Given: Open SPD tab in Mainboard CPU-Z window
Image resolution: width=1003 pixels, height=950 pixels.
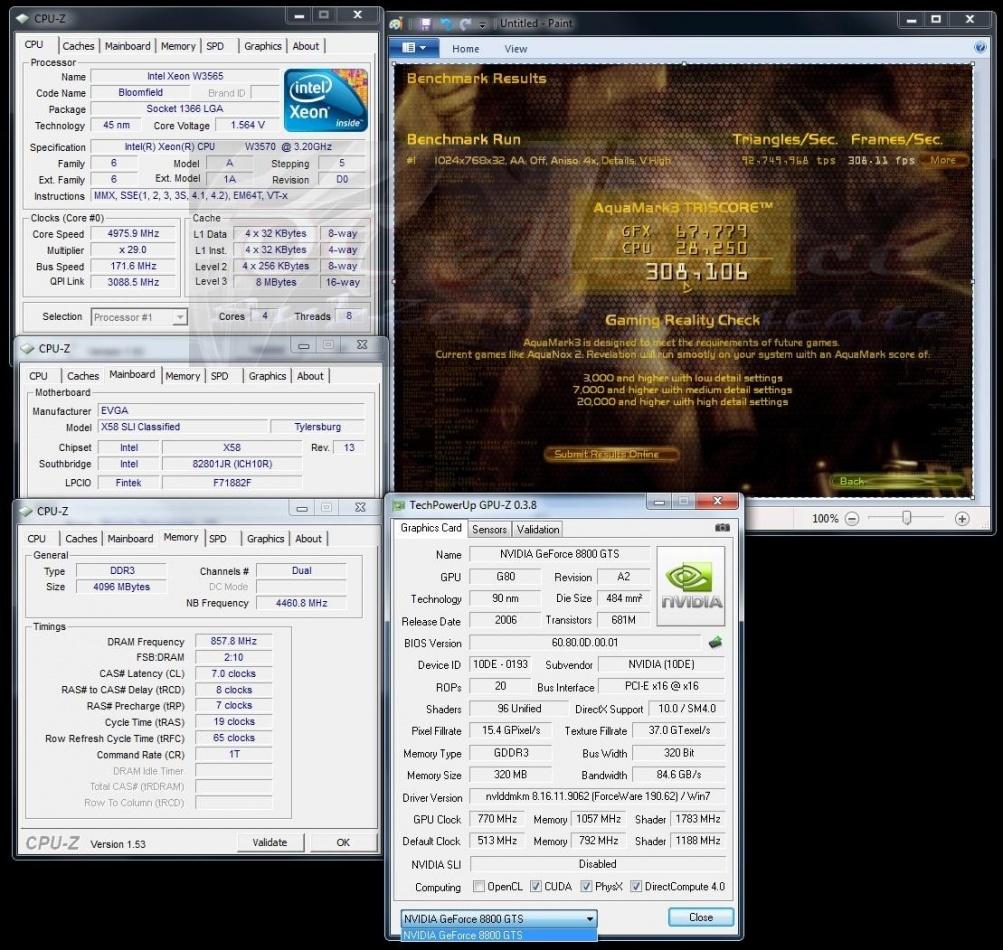Looking at the screenshot, I should pos(219,376).
